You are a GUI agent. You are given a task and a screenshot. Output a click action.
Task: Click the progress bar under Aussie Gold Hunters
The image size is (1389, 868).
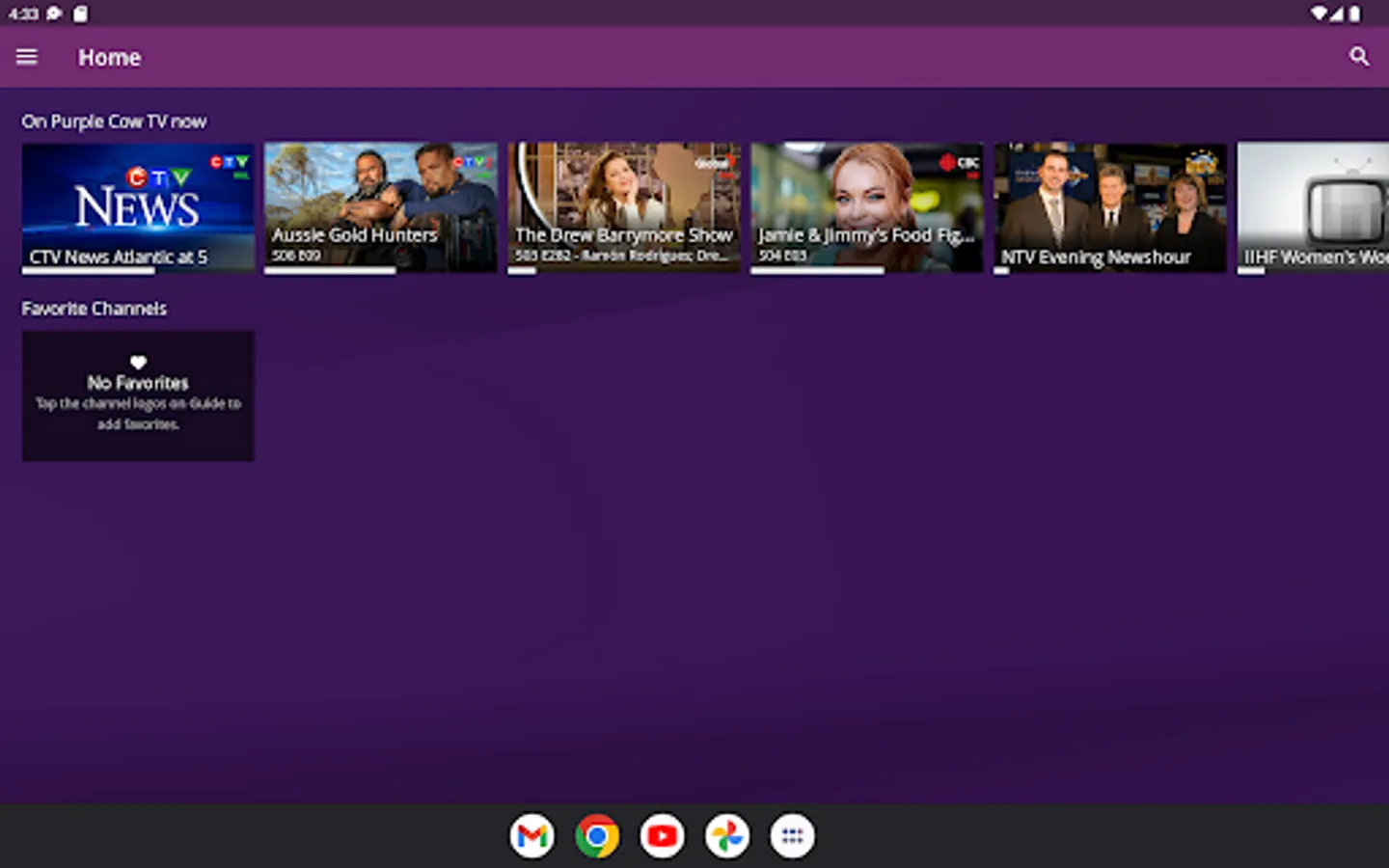pyautogui.click(x=381, y=271)
